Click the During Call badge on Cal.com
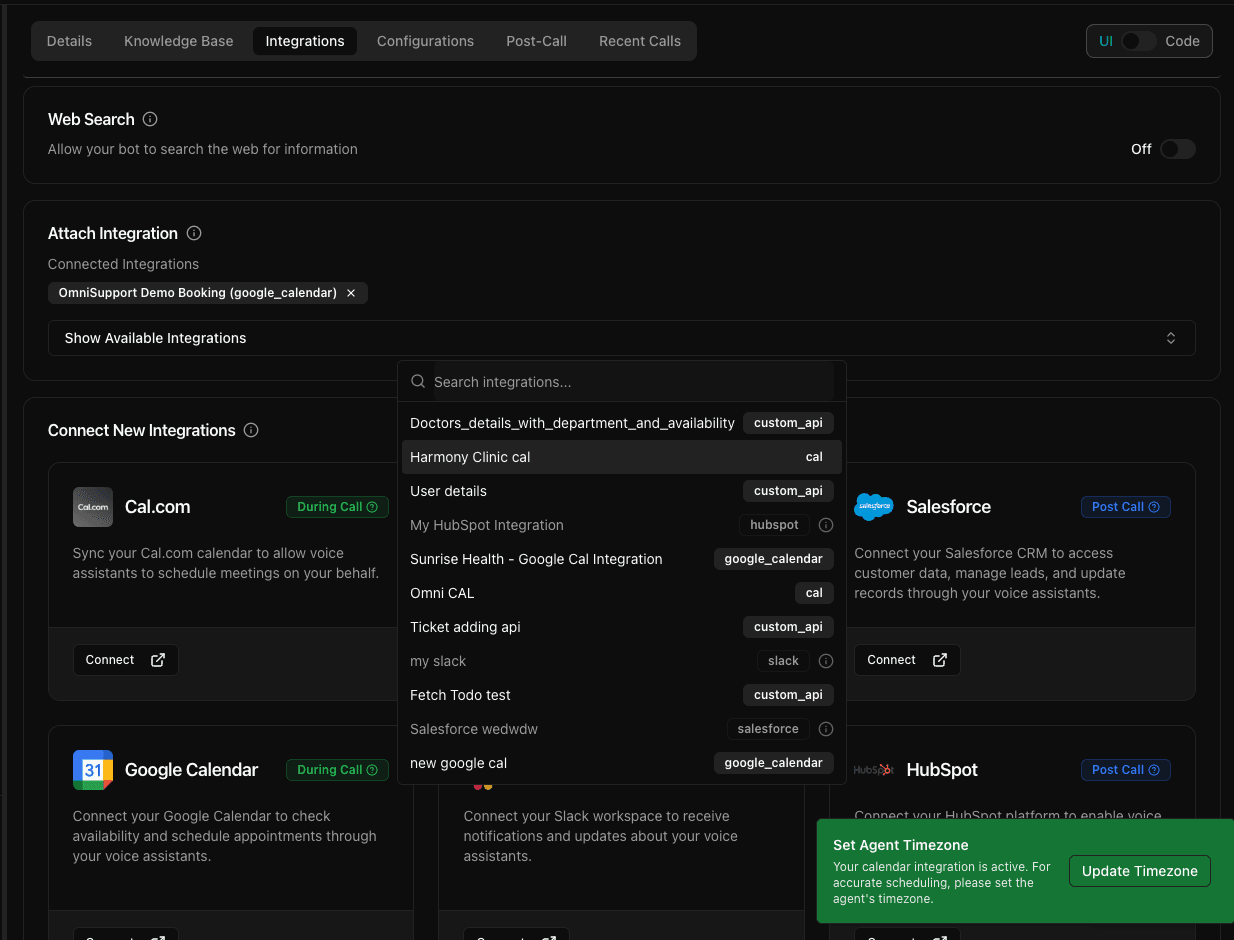 click(336, 507)
